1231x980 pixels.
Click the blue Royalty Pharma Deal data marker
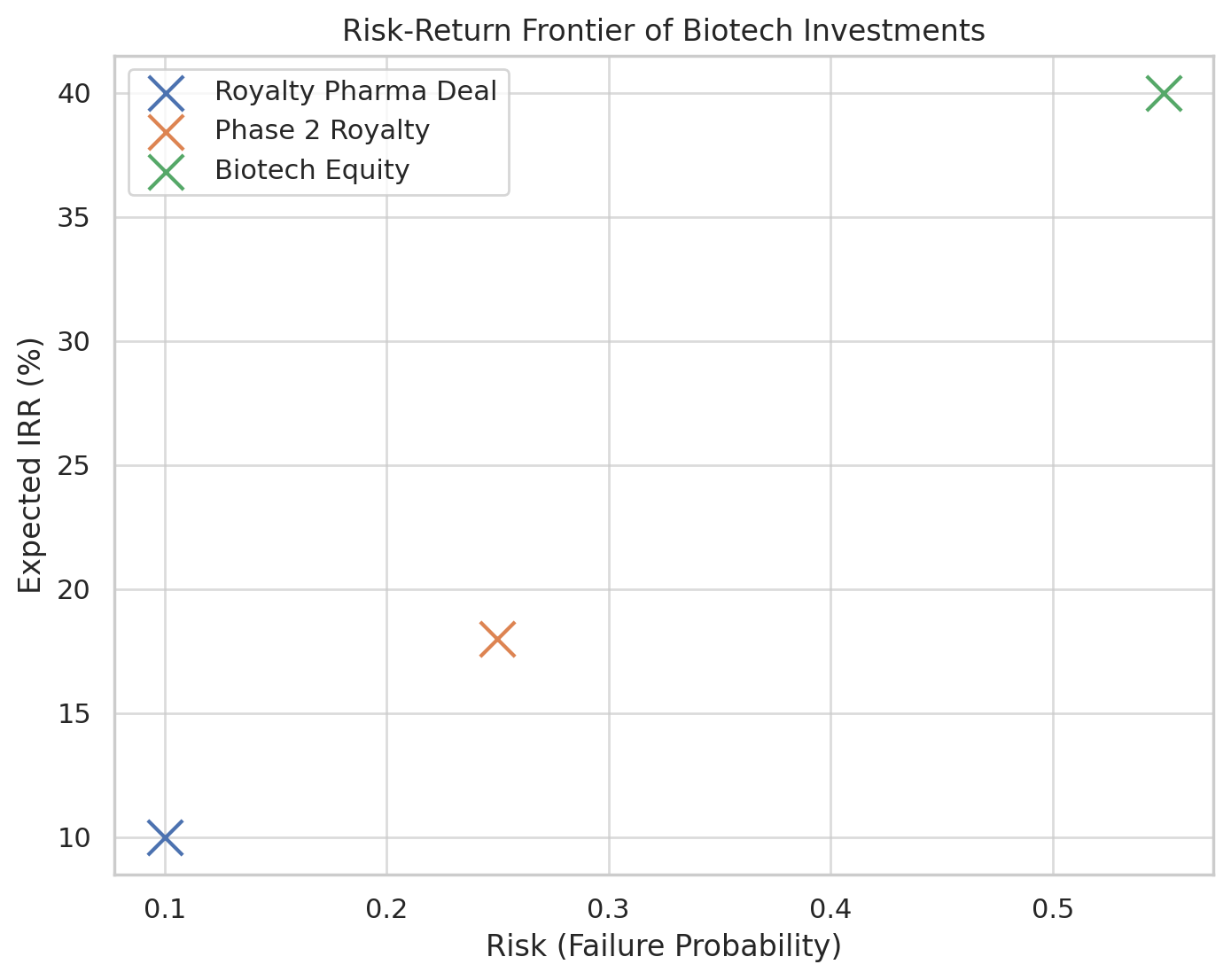point(165,837)
